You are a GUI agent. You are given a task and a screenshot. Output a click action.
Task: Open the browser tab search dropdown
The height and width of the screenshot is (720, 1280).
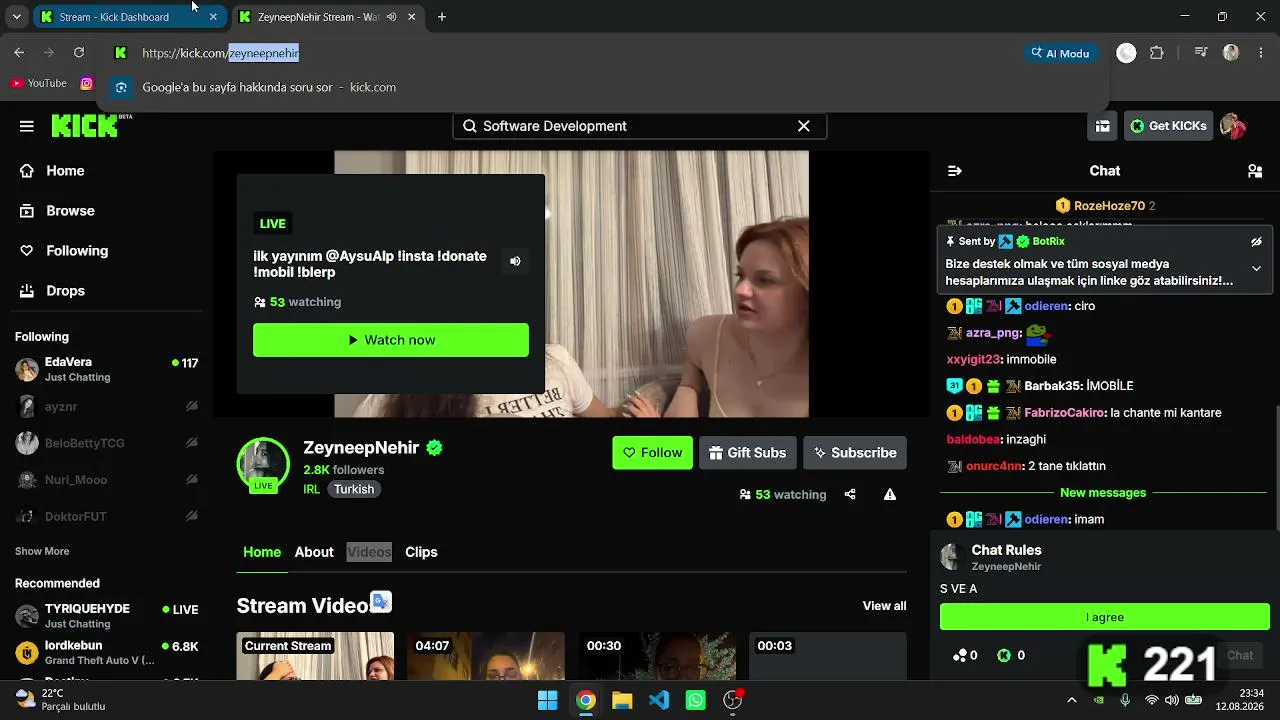(16, 17)
